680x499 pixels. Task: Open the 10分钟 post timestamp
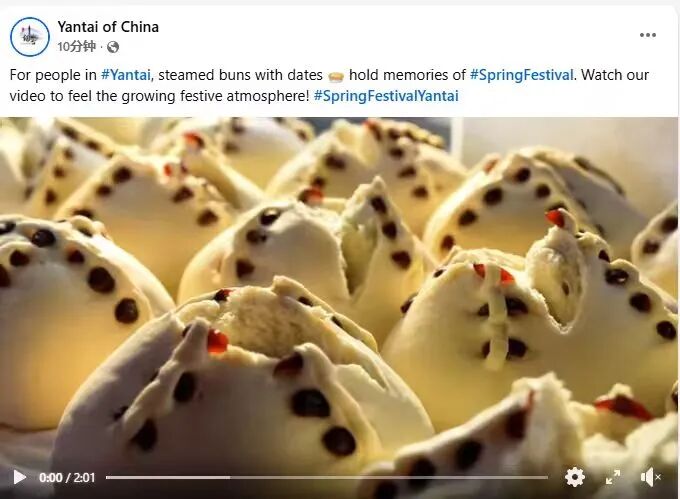tap(76, 46)
